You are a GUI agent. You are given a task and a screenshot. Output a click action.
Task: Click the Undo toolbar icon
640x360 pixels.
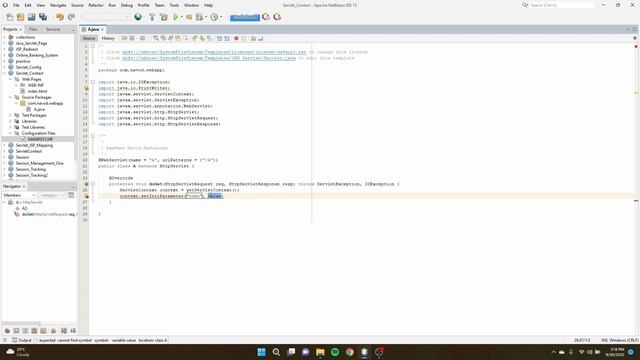[x=60, y=17]
